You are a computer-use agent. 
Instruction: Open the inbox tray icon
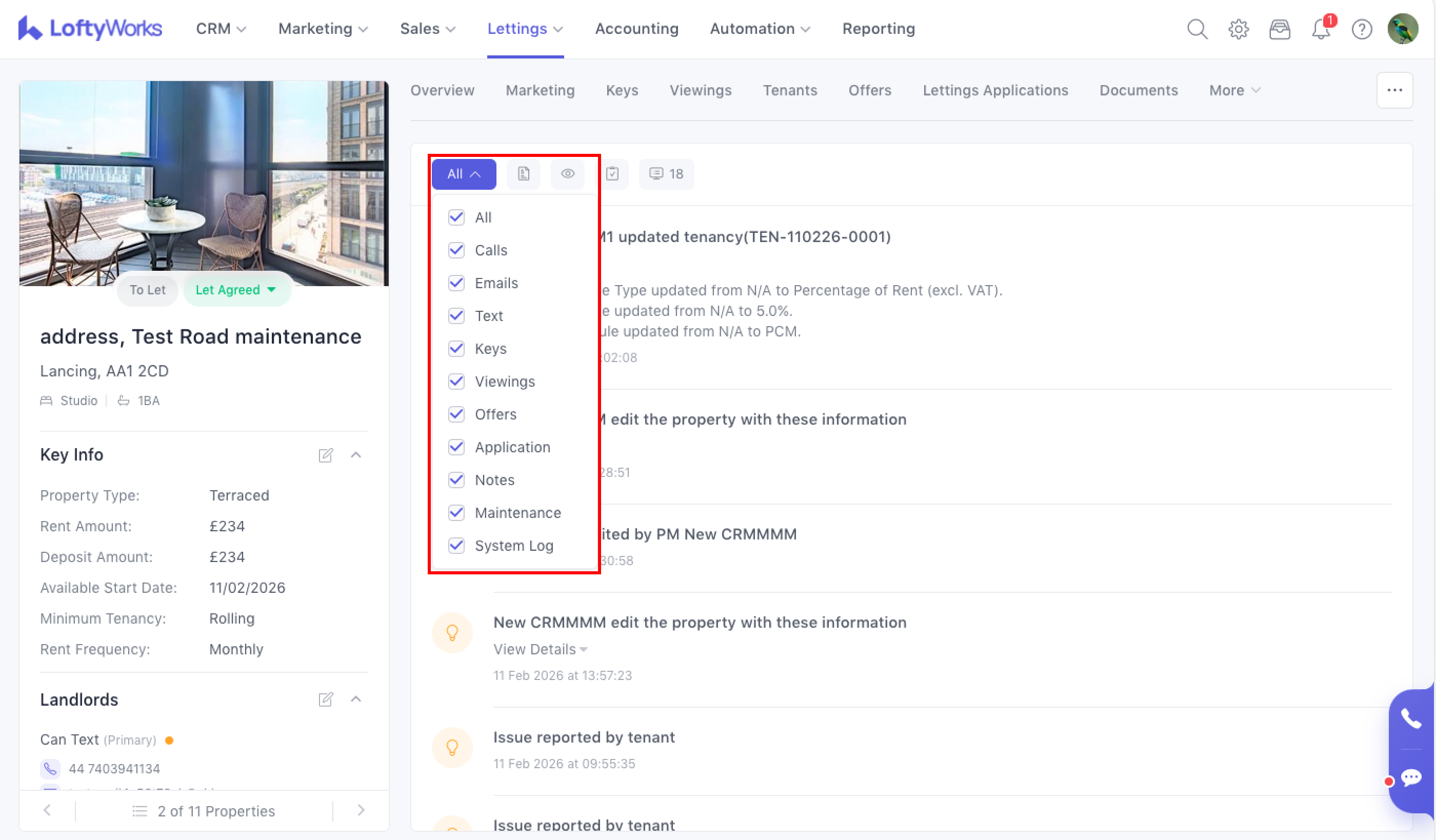coord(1279,29)
